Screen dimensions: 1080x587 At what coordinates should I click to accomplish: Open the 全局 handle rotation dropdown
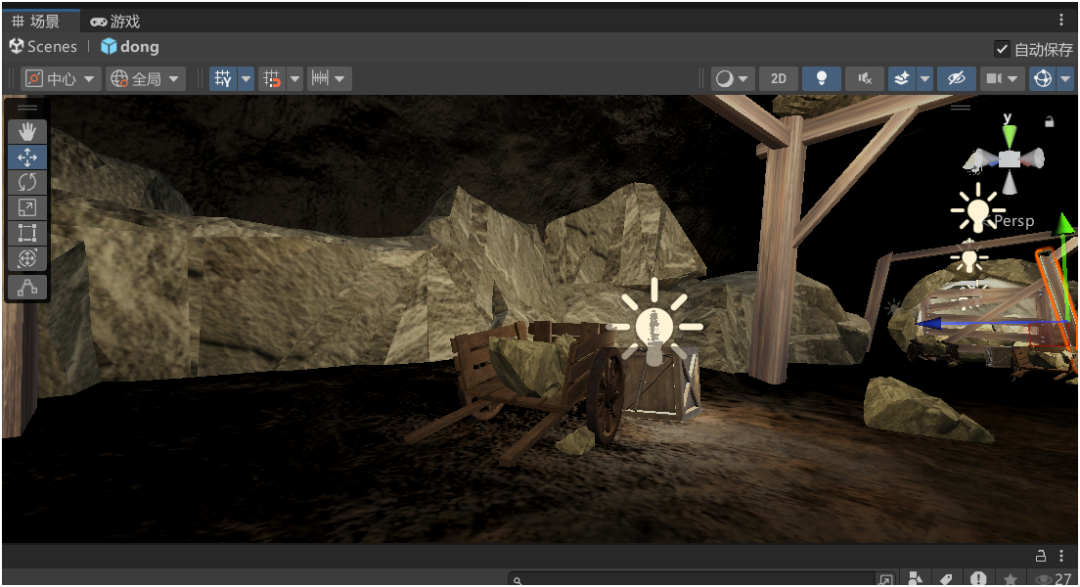coord(146,79)
